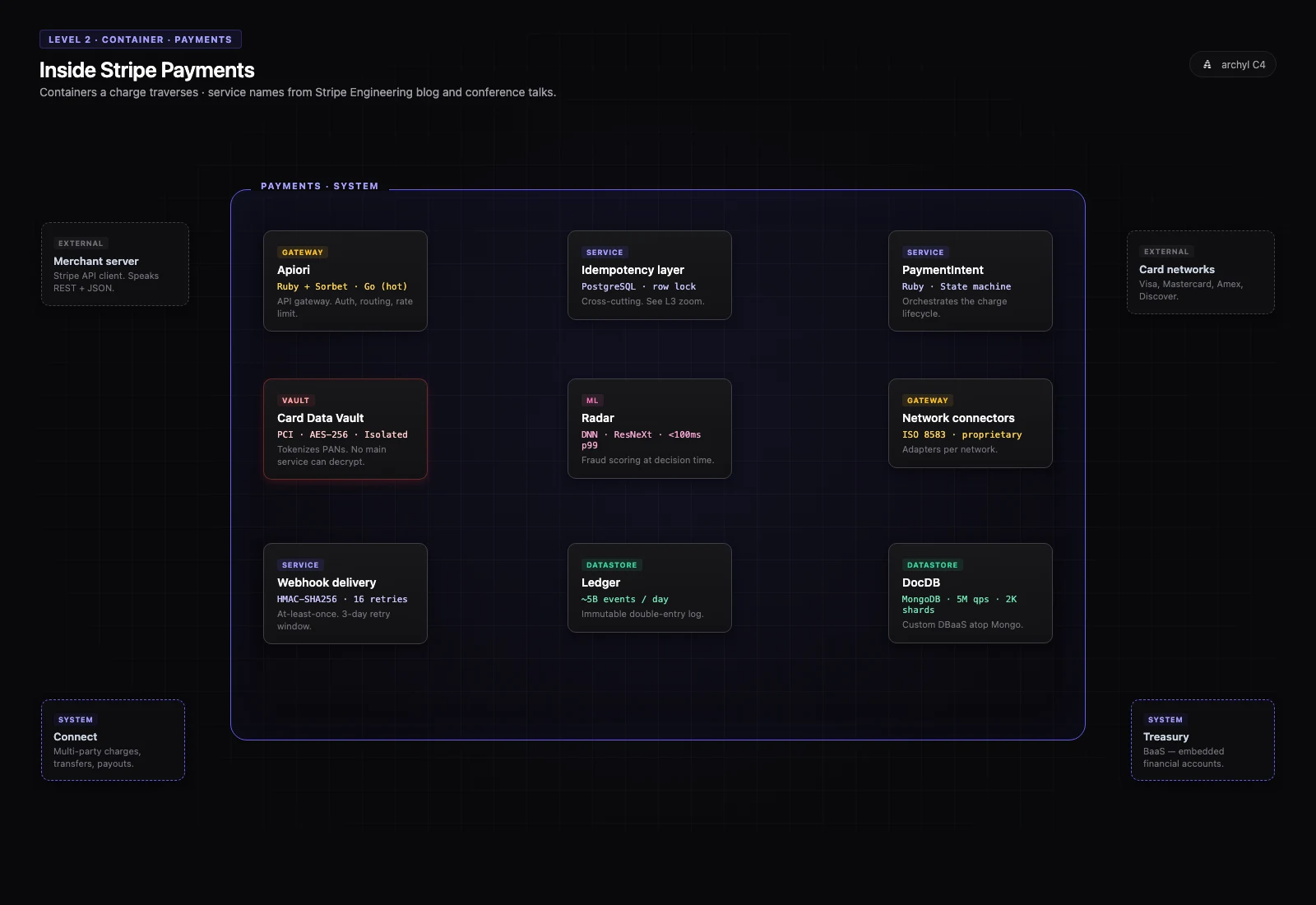1316x905 pixels.
Task: Select the Card Data Vault container card
Action: tap(345, 429)
